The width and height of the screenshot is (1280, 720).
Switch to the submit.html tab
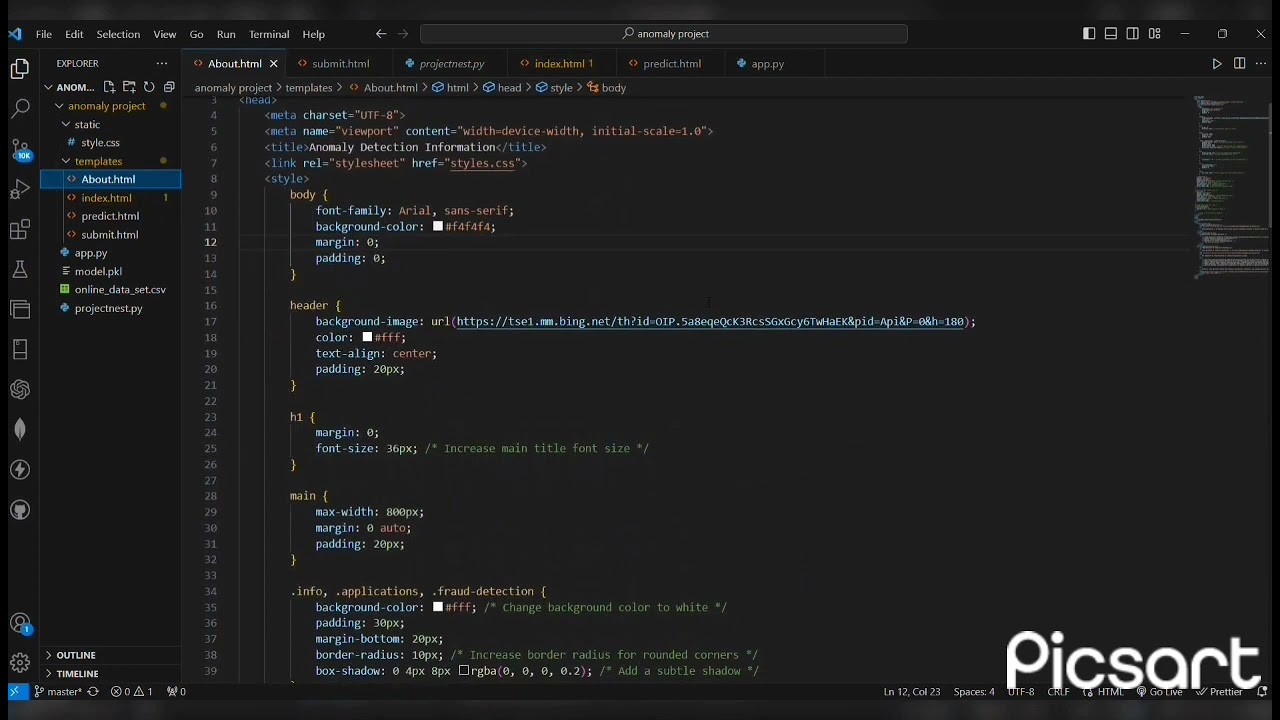(x=340, y=63)
